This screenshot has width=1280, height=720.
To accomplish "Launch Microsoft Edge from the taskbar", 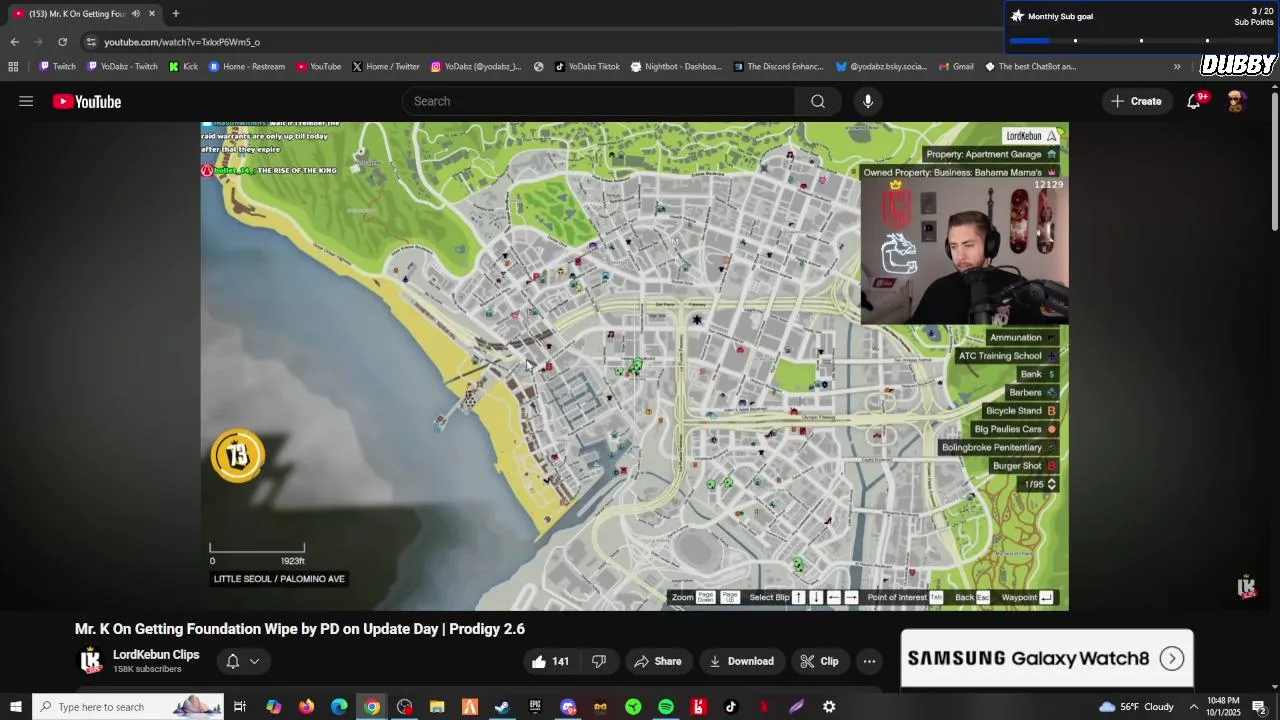I will coord(339,707).
